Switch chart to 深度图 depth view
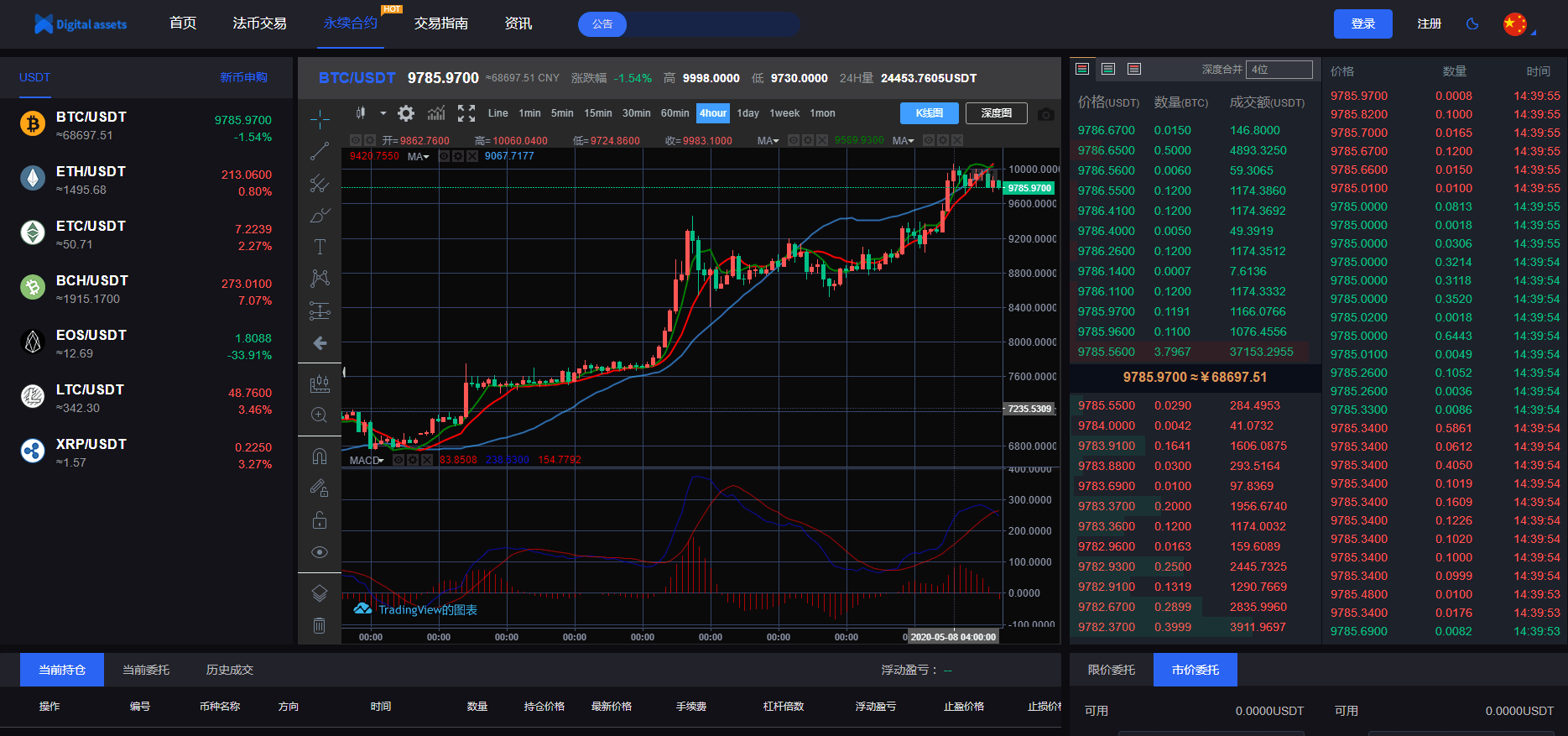 (x=997, y=113)
